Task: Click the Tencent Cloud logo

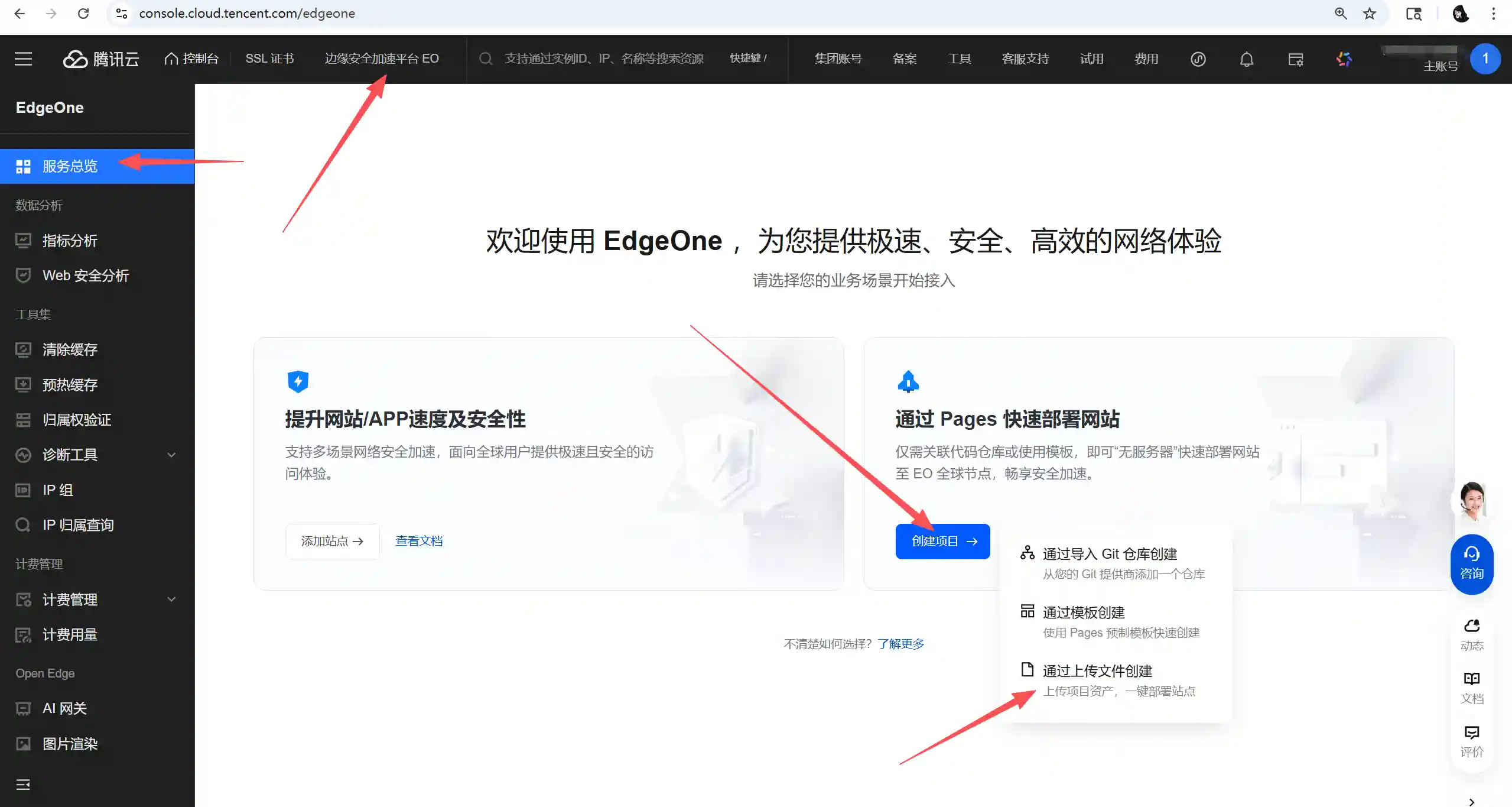Action: pyautogui.click(x=101, y=59)
